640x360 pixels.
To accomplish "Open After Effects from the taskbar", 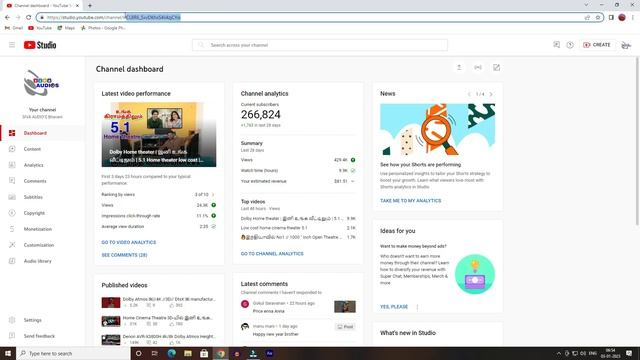I will pos(269,353).
